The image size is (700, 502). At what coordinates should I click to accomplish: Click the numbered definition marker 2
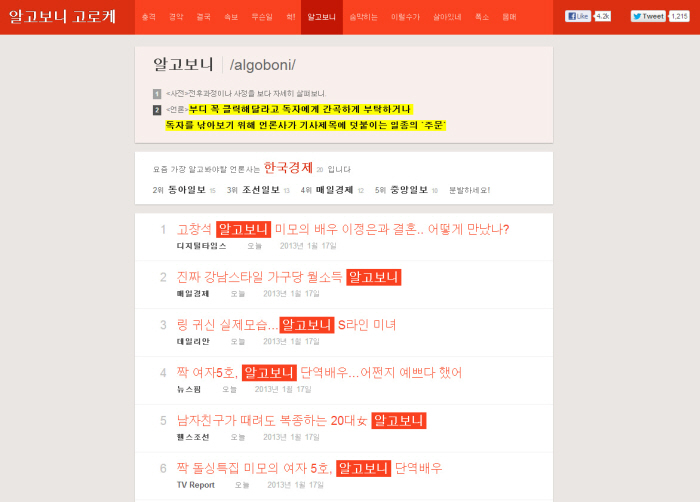click(157, 110)
